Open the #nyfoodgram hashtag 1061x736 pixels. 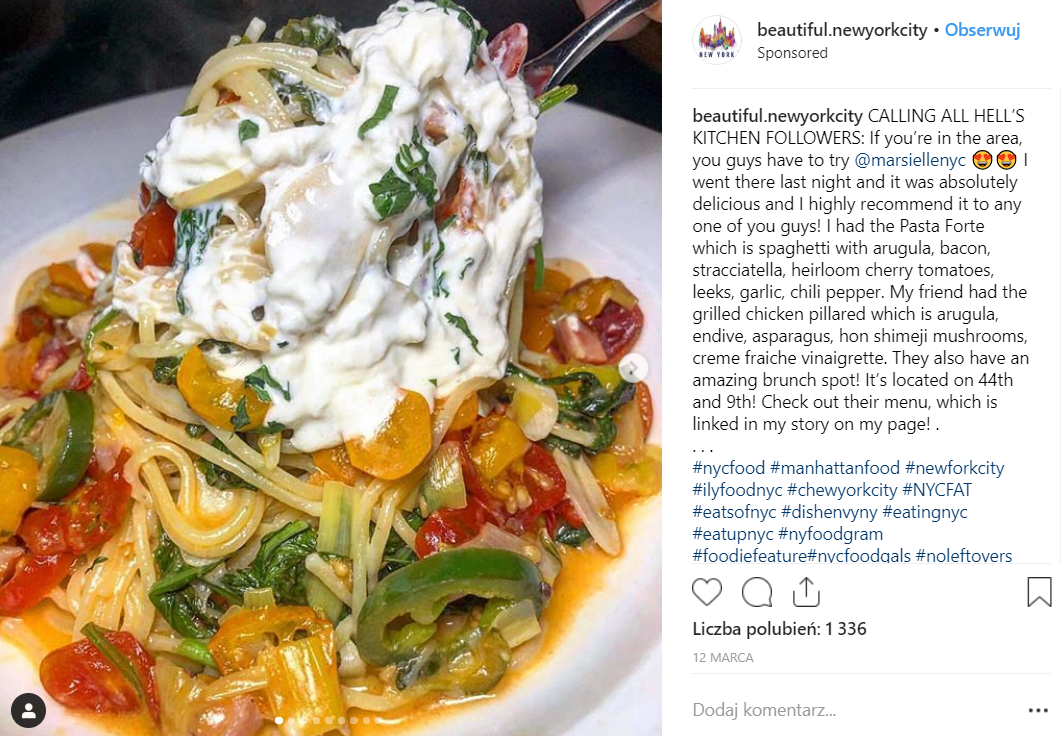pos(831,534)
